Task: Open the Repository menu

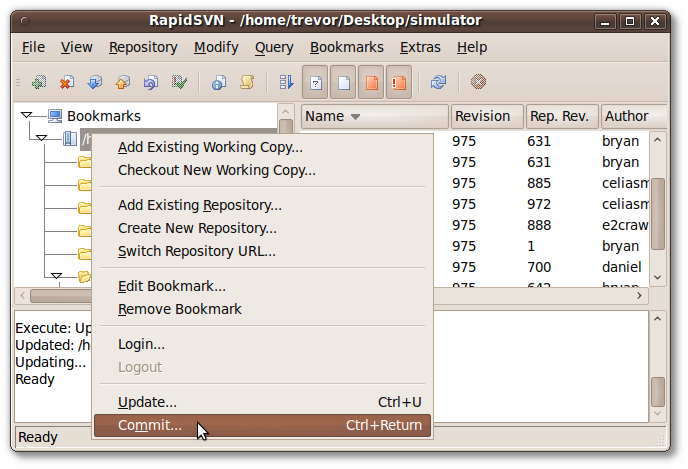Action: click(x=143, y=47)
